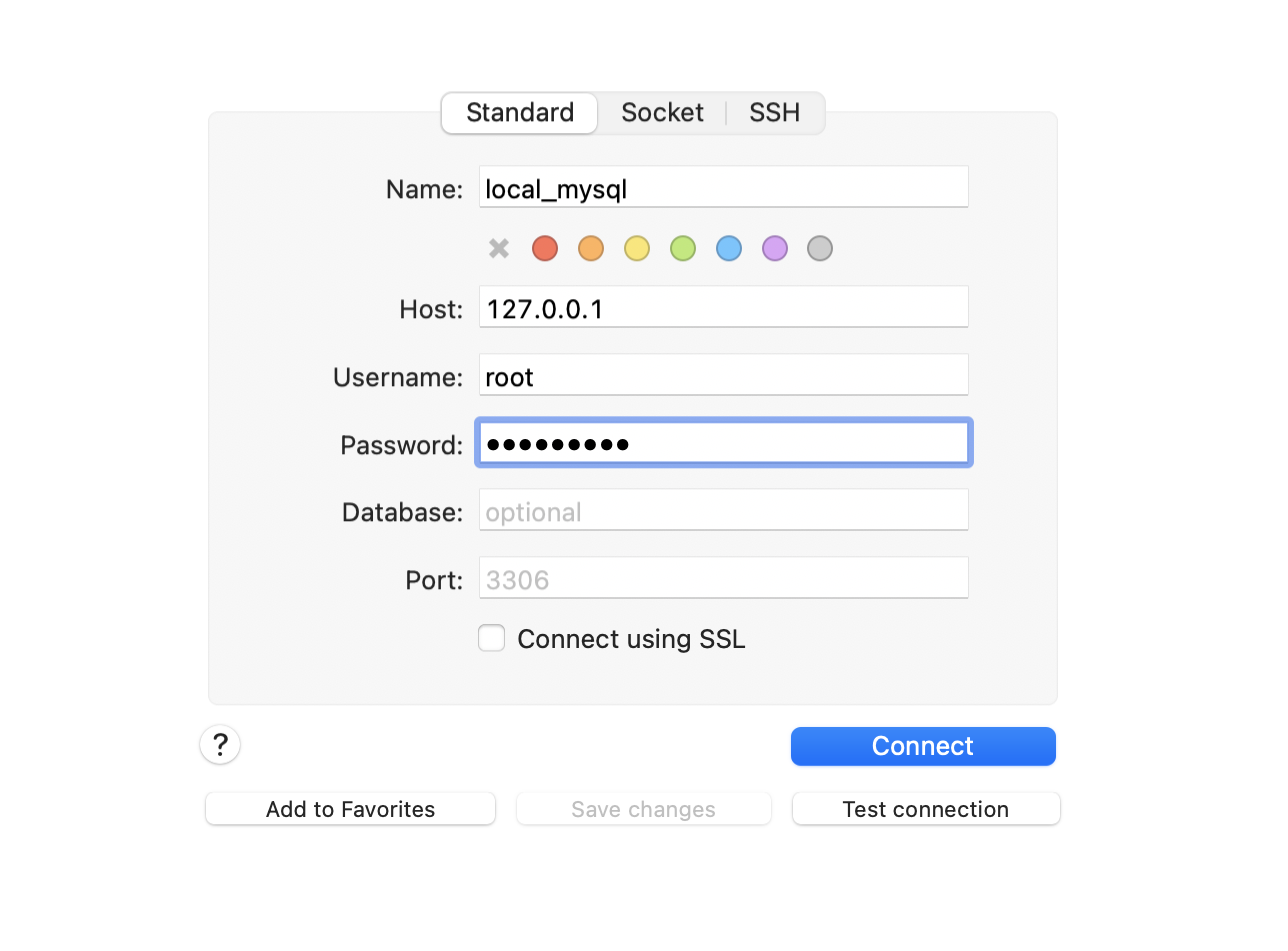Click the Save changes button
Image resolution: width=1288 pixels, height=951 pixels.
643,809
